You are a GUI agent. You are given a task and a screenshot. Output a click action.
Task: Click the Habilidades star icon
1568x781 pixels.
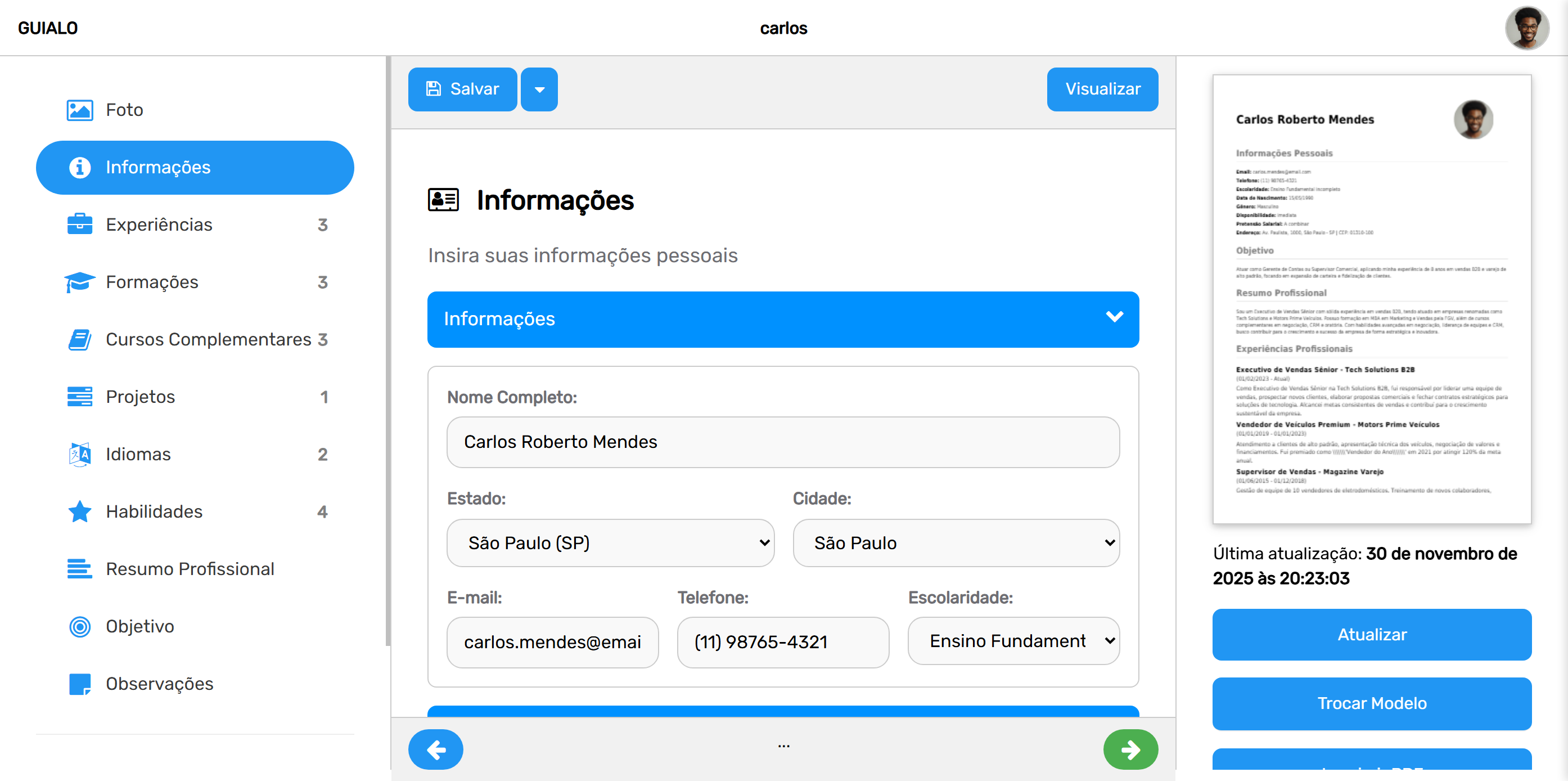[x=80, y=511]
